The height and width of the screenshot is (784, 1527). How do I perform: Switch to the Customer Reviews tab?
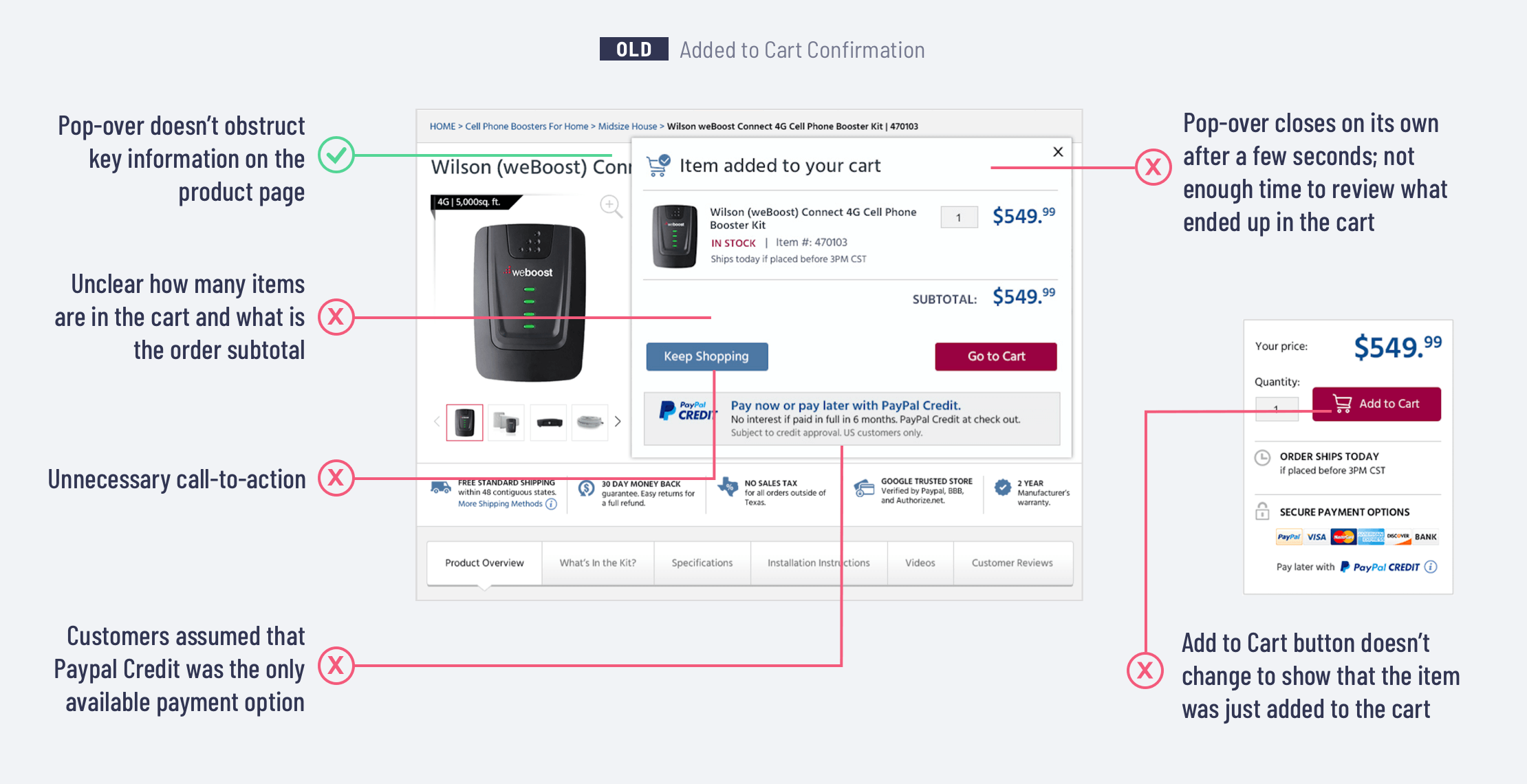[x=1012, y=563]
